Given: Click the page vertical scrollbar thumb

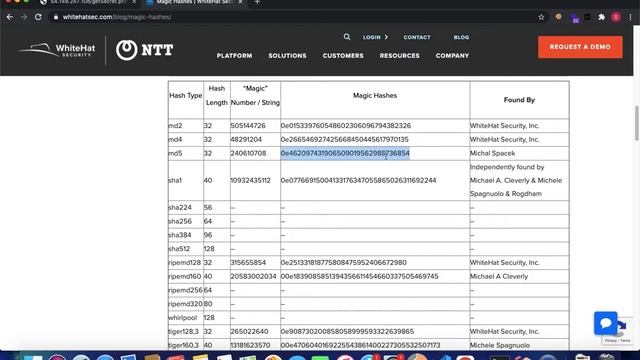Looking at the screenshot, I should [636, 123].
